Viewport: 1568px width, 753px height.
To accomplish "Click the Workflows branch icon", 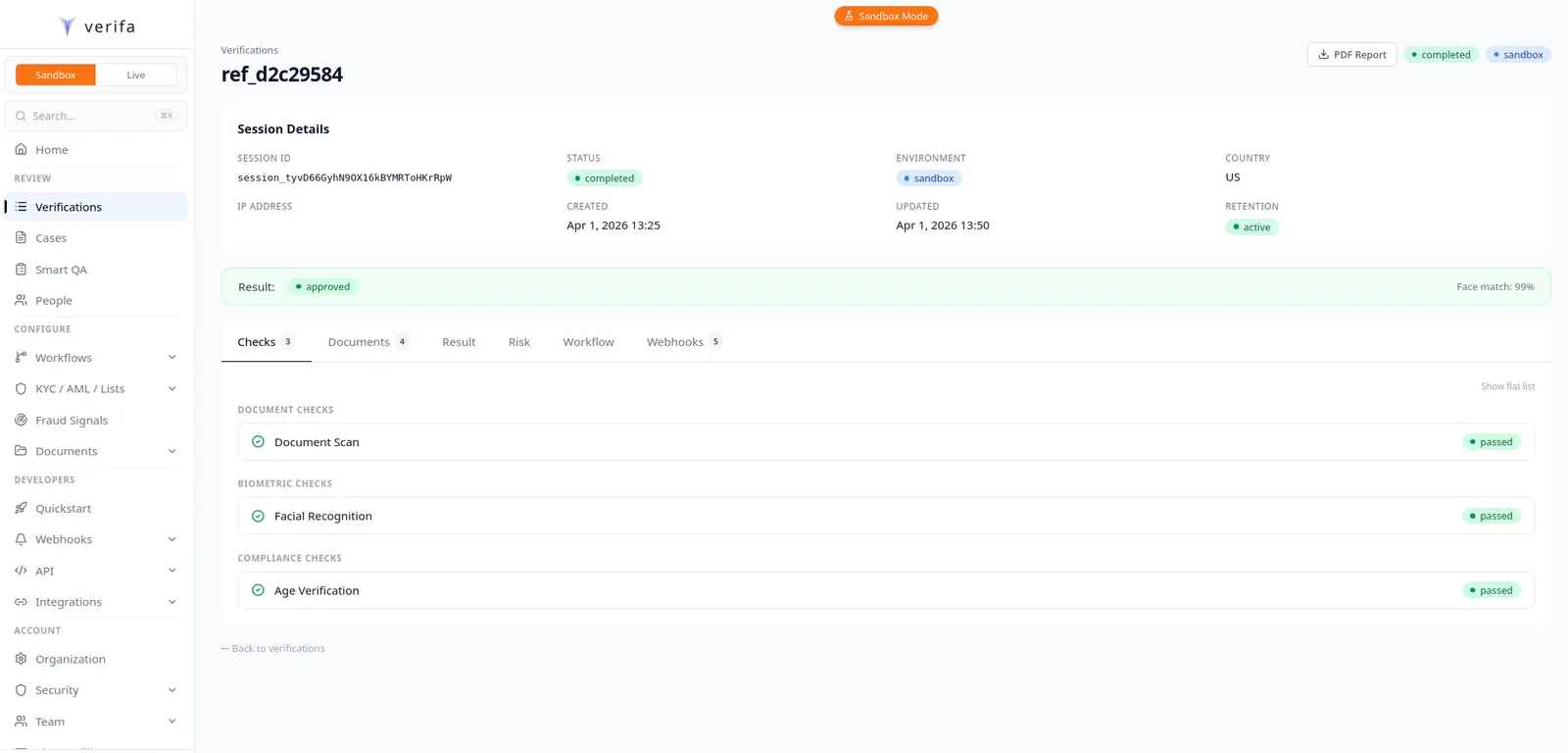I will [x=21, y=357].
